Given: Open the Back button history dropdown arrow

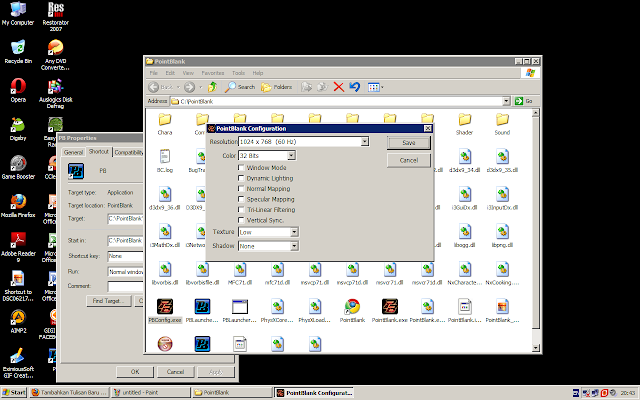Looking at the screenshot, I should (178, 87).
